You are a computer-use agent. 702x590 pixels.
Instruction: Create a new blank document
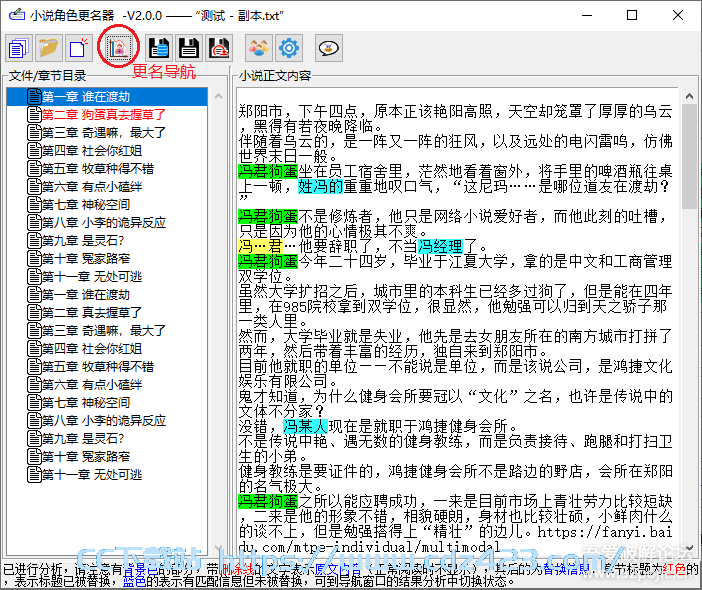79,48
